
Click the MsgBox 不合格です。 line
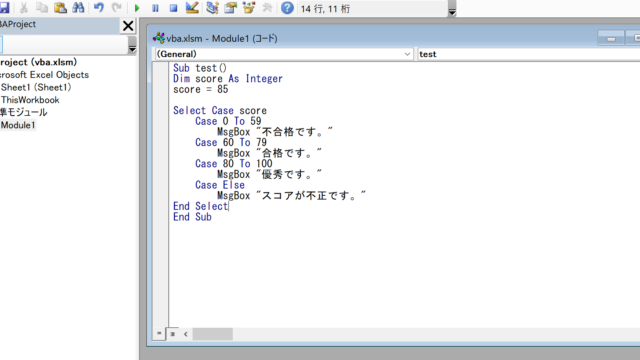275,132
